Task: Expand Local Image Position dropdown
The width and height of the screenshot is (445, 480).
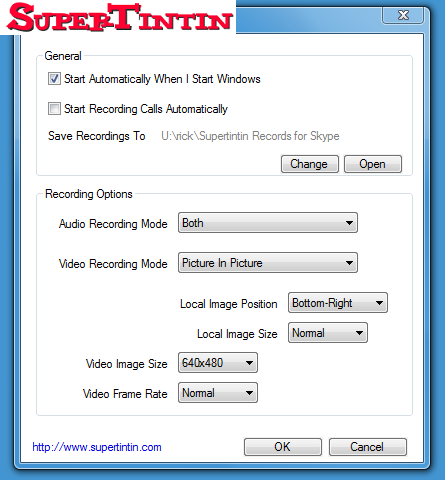Action: point(338,303)
